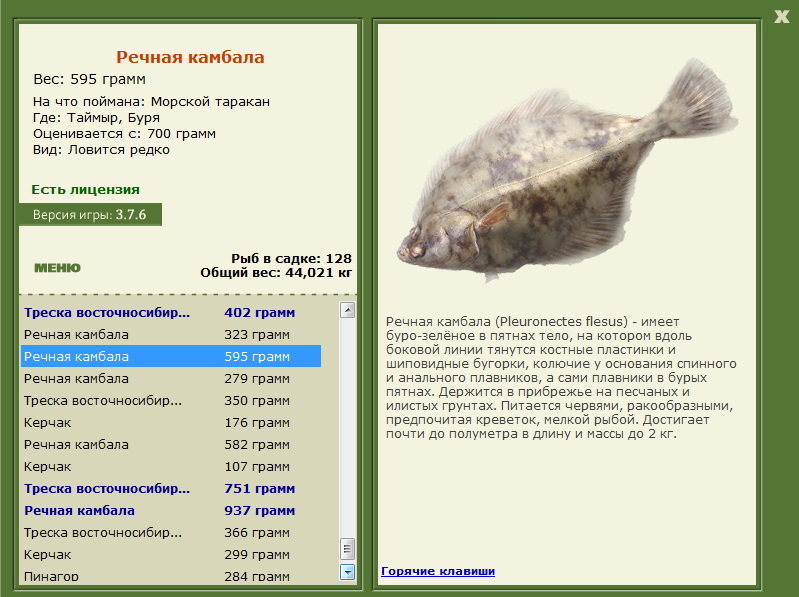This screenshot has height=597, width=799.
Task: Select Треска восточносибир... 402 грамм row
Action: coord(171,312)
